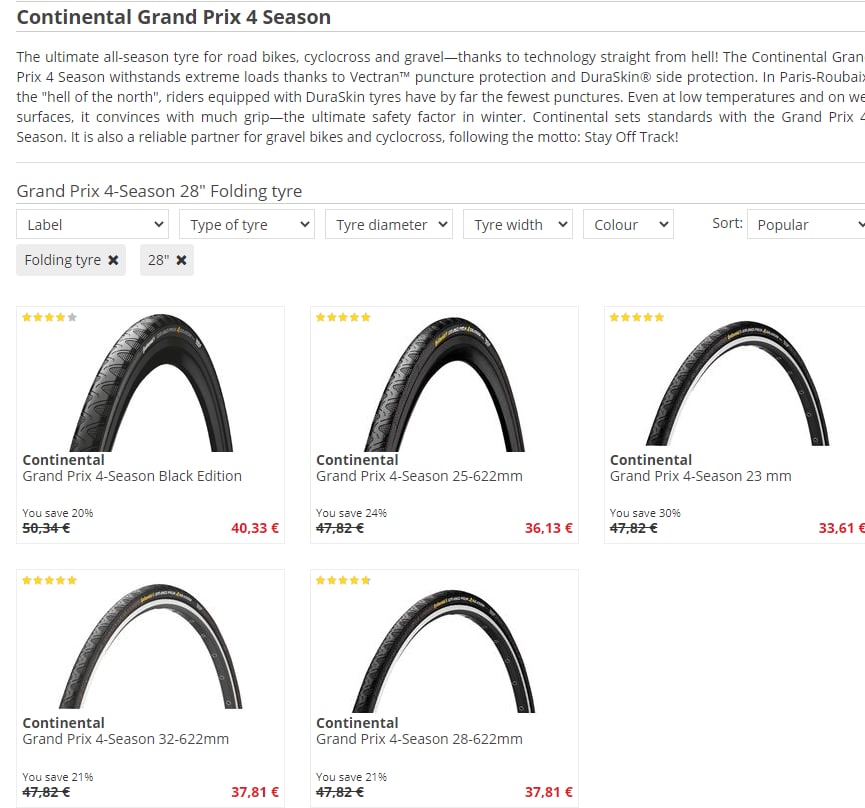View the 32-622mm tyre thumbnail
This screenshot has width=865, height=808.
pyautogui.click(x=151, y=646)
